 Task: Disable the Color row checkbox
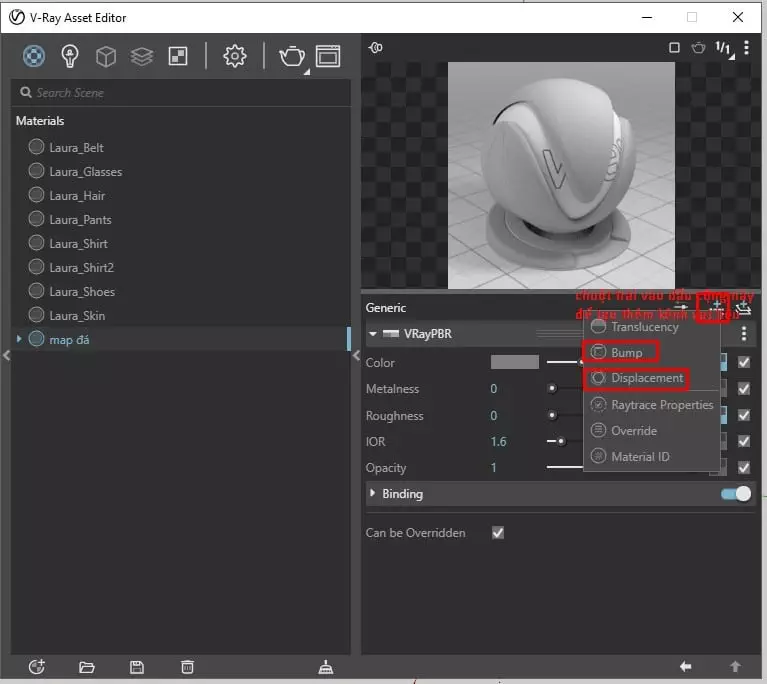744,362
